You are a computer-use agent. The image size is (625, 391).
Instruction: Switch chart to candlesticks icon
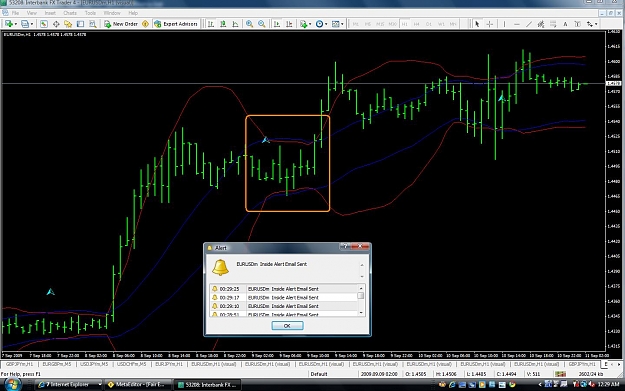(x=223, y=24)
